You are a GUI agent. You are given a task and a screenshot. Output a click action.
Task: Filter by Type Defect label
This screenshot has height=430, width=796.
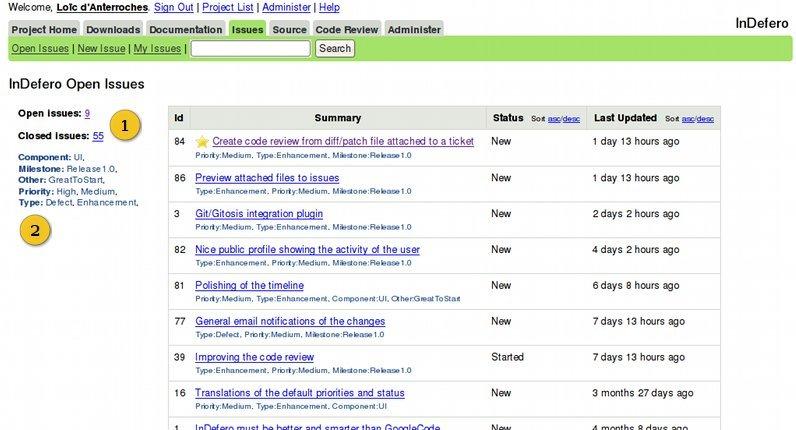click(59, 203)
